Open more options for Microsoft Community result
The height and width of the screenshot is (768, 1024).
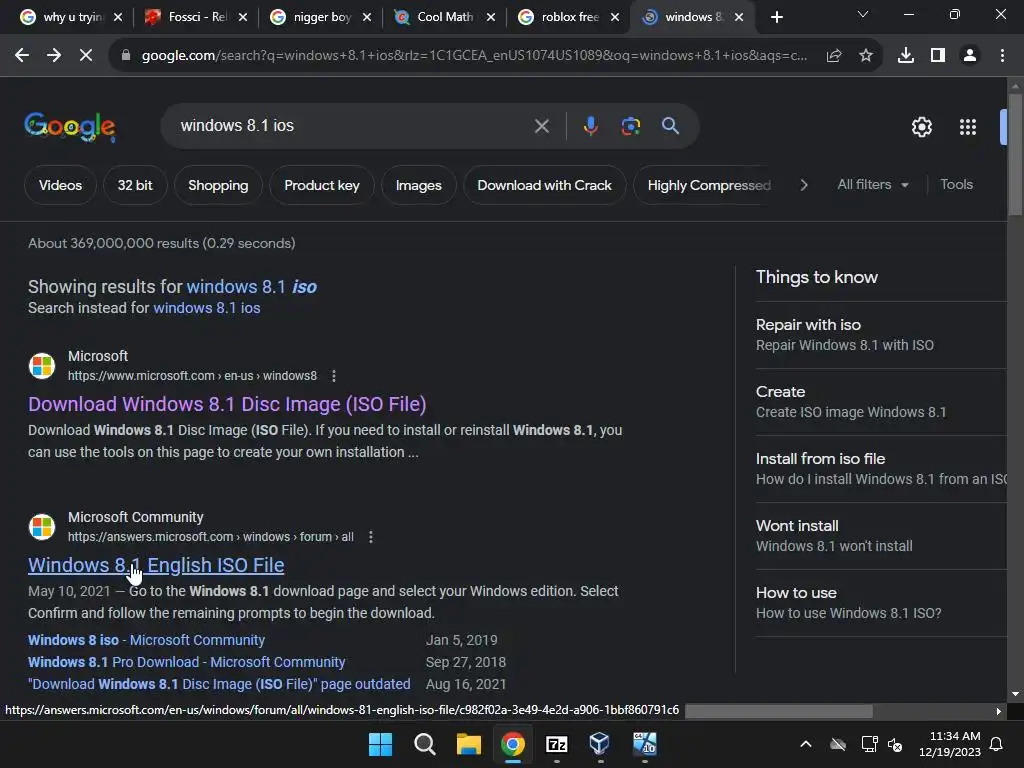click(371, 537)
